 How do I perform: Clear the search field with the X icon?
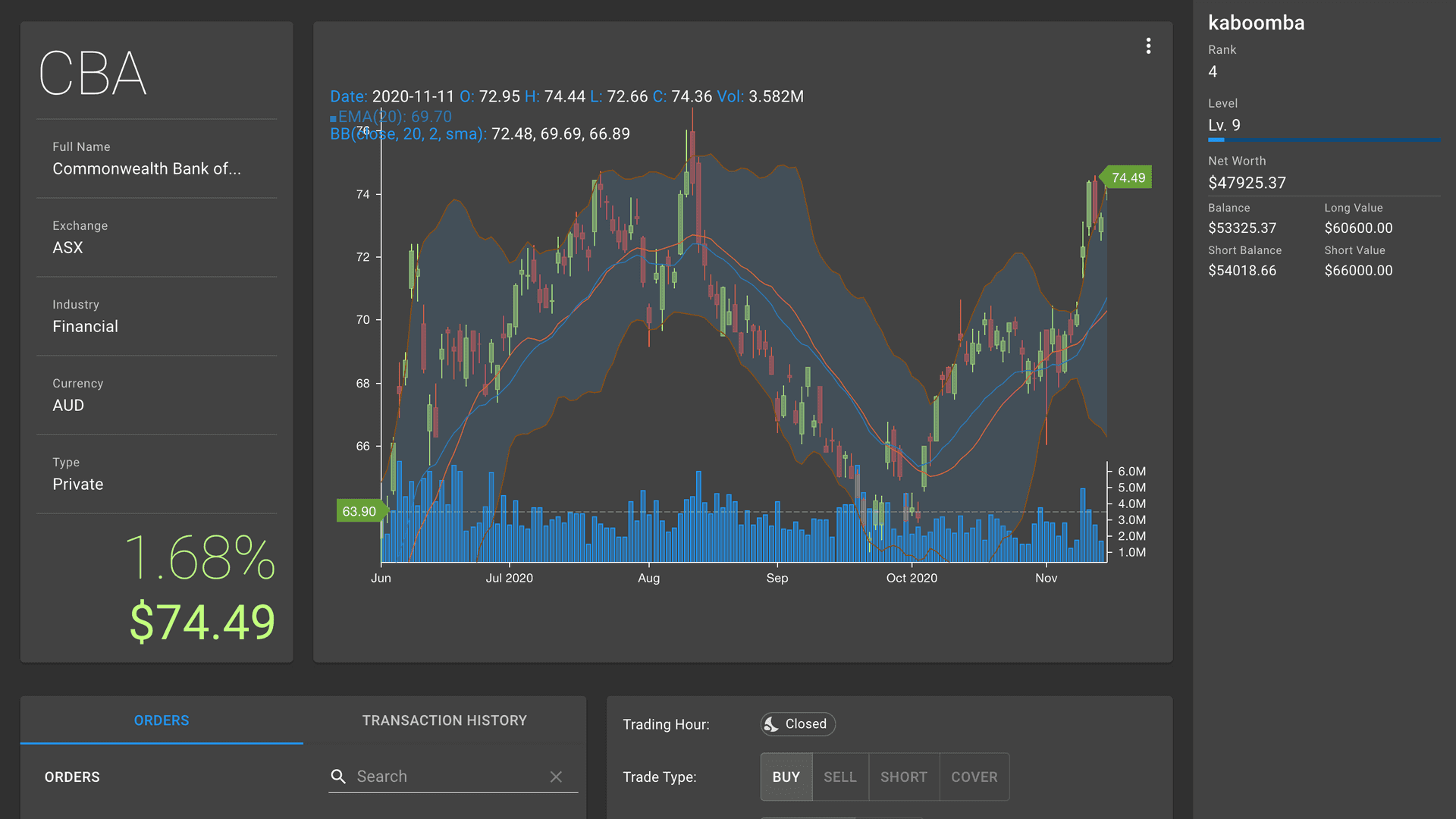point(556,777)
